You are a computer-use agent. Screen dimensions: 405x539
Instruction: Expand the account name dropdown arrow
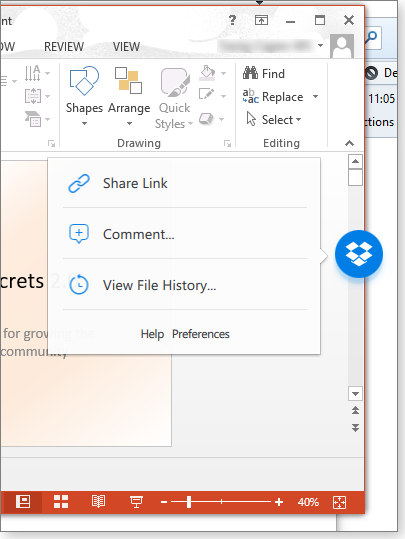point(320,45)
